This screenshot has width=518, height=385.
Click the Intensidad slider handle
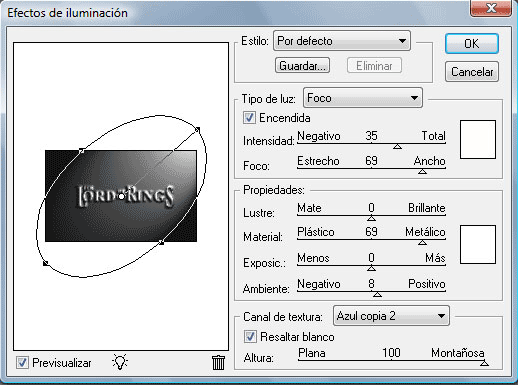(x=397, y=146)
